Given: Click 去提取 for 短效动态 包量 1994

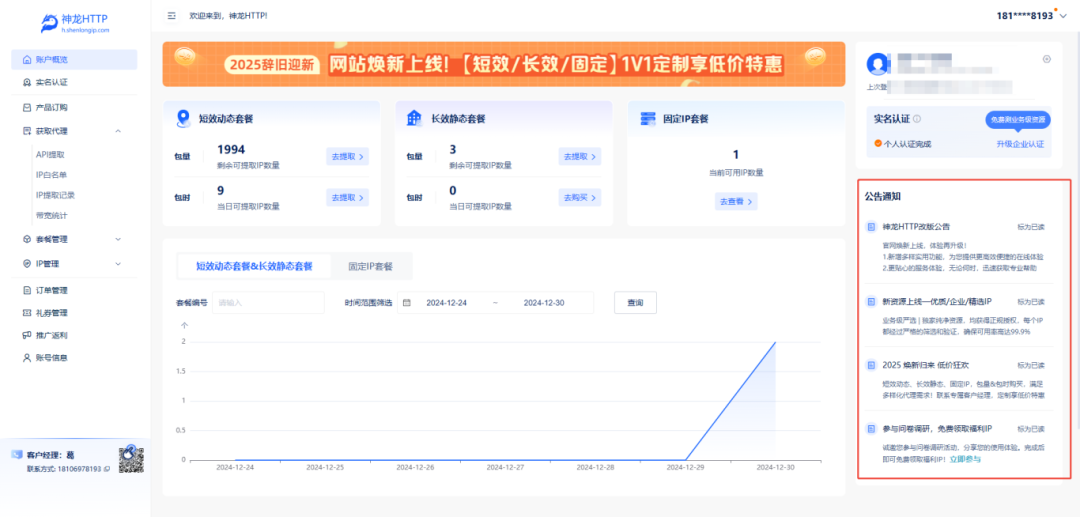Looking at the screenshot, I should (x=347, y=157).
